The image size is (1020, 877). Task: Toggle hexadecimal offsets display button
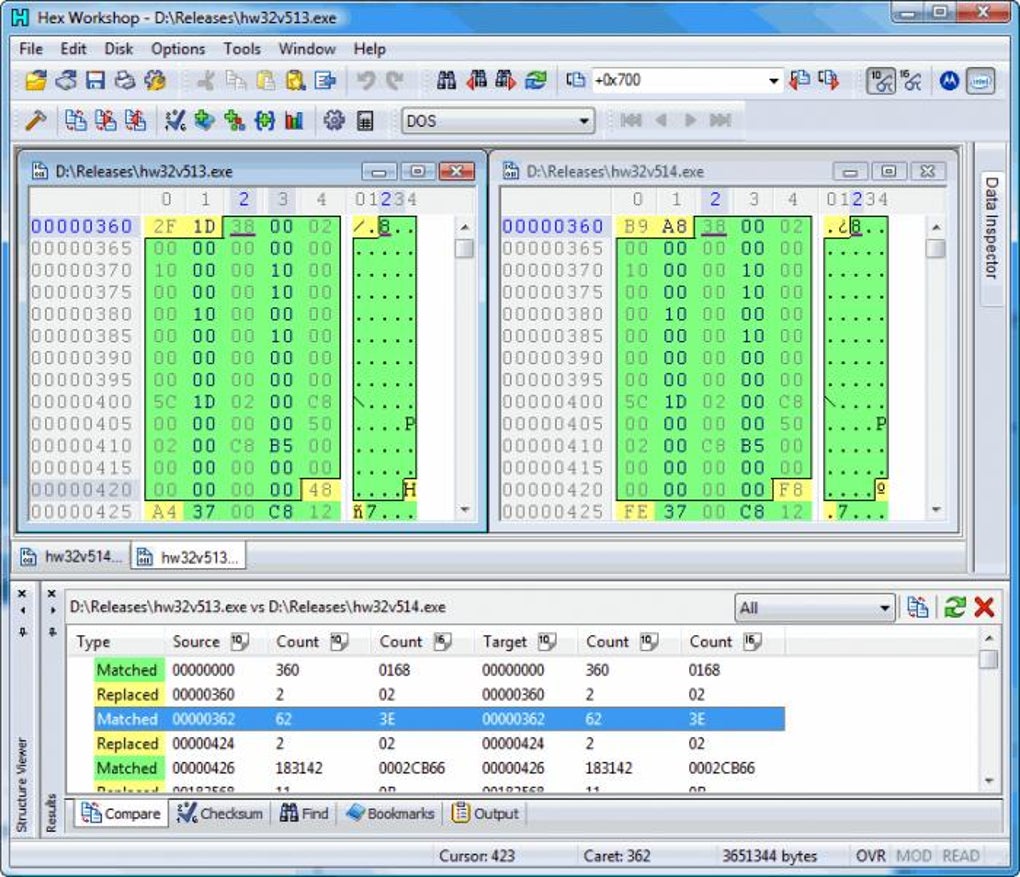(x=911, y=81)
